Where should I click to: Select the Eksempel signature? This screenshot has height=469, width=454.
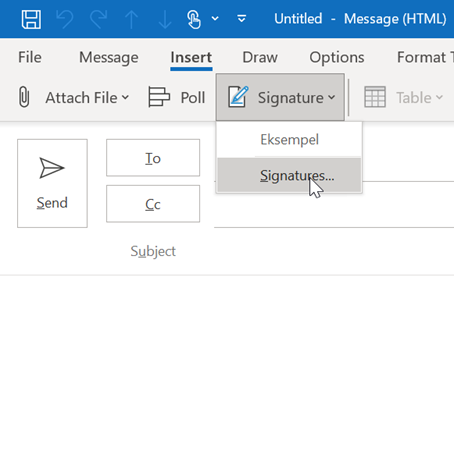point(289,139)
